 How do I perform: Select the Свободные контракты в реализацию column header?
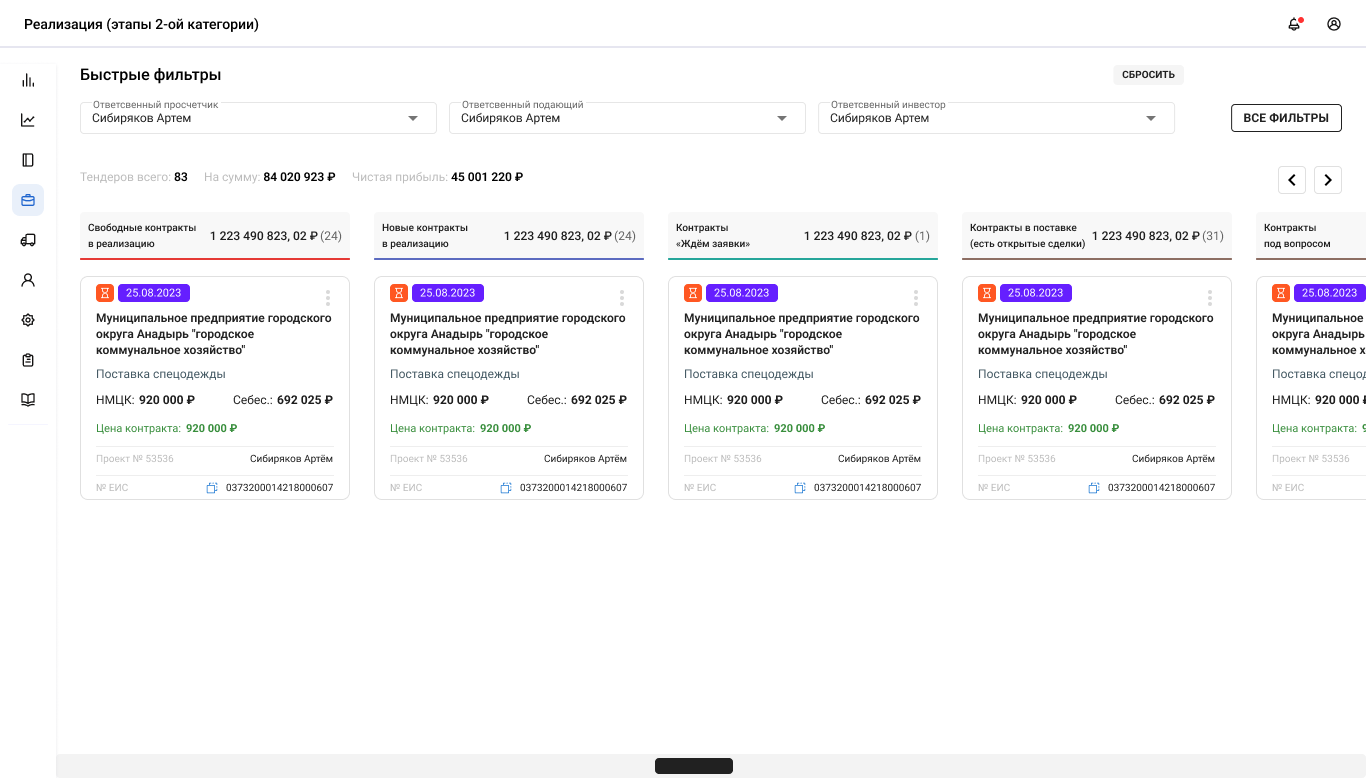pyautogui.click(x=215, y=236)
